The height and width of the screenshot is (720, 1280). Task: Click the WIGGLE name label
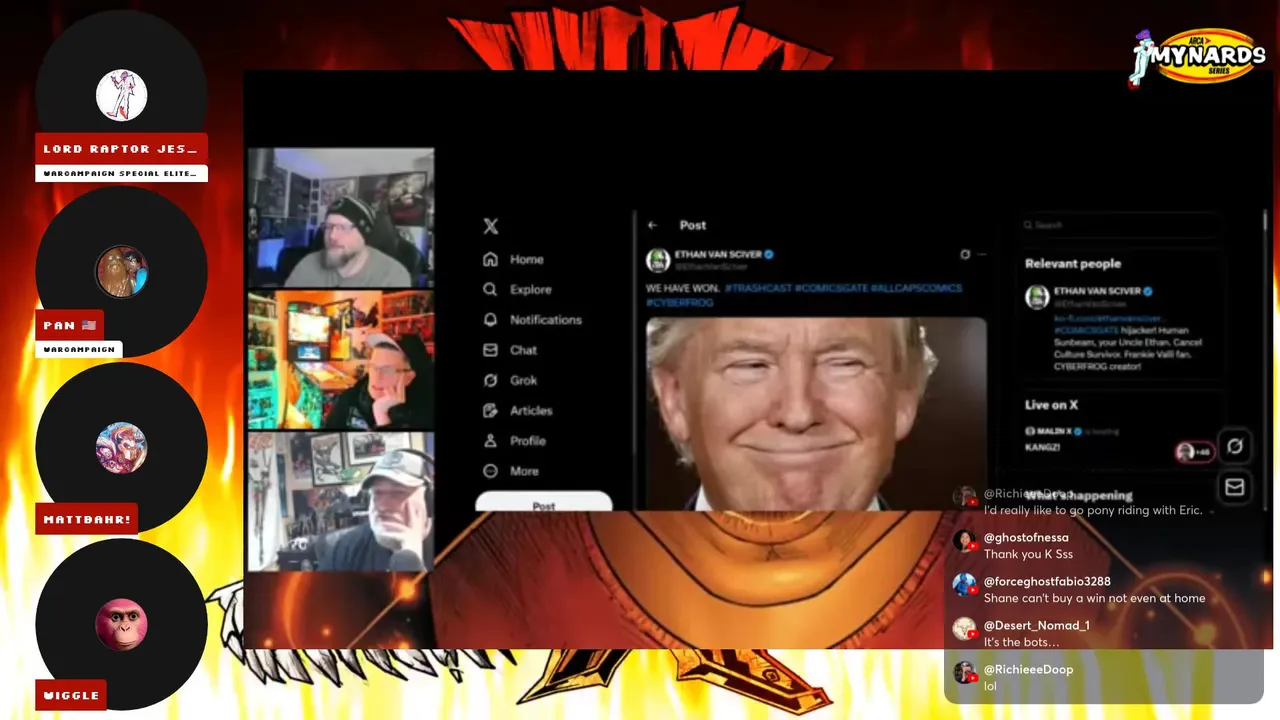[71, 695]
